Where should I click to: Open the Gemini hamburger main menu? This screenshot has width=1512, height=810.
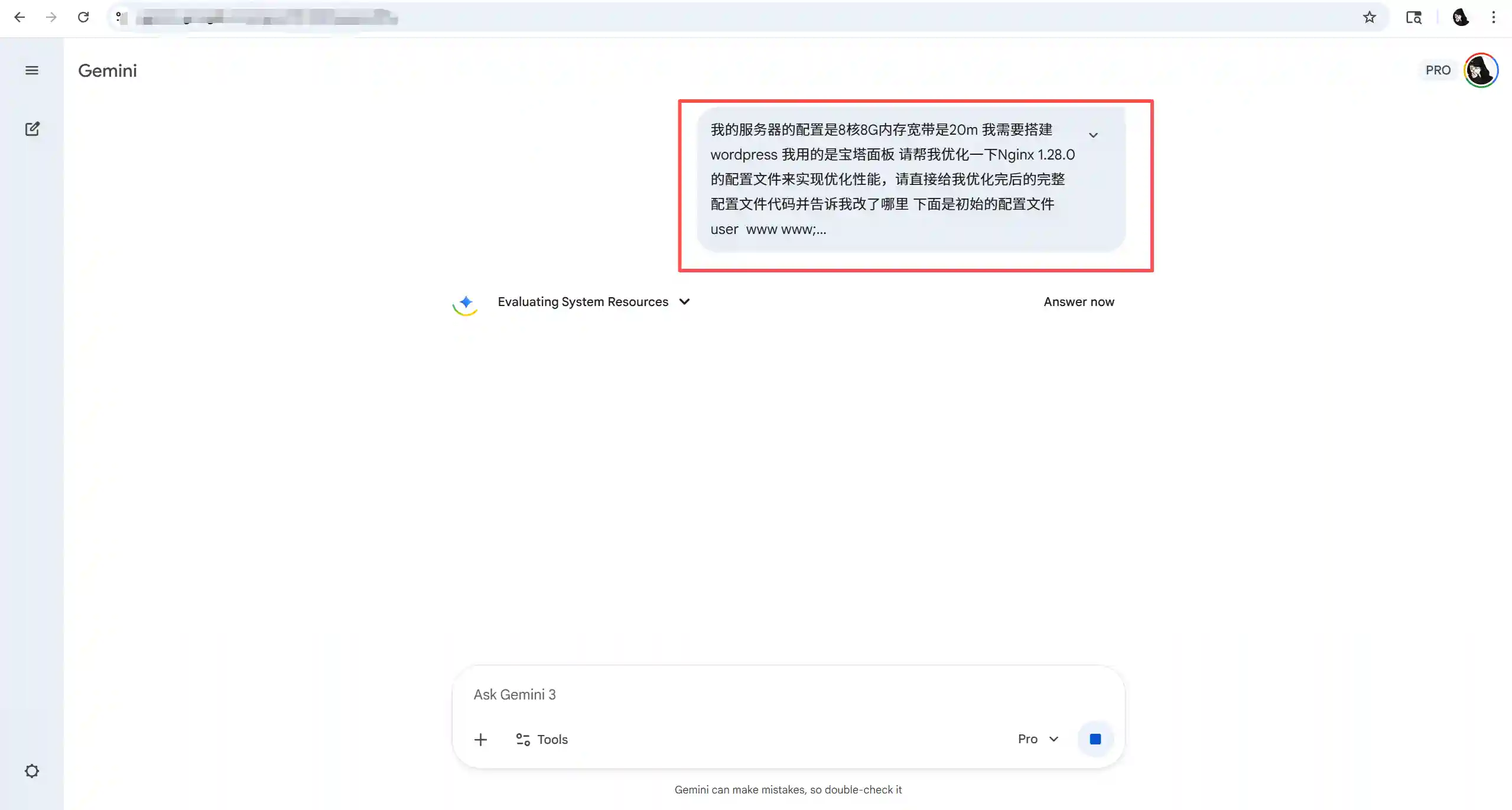[x=32, y=70]
